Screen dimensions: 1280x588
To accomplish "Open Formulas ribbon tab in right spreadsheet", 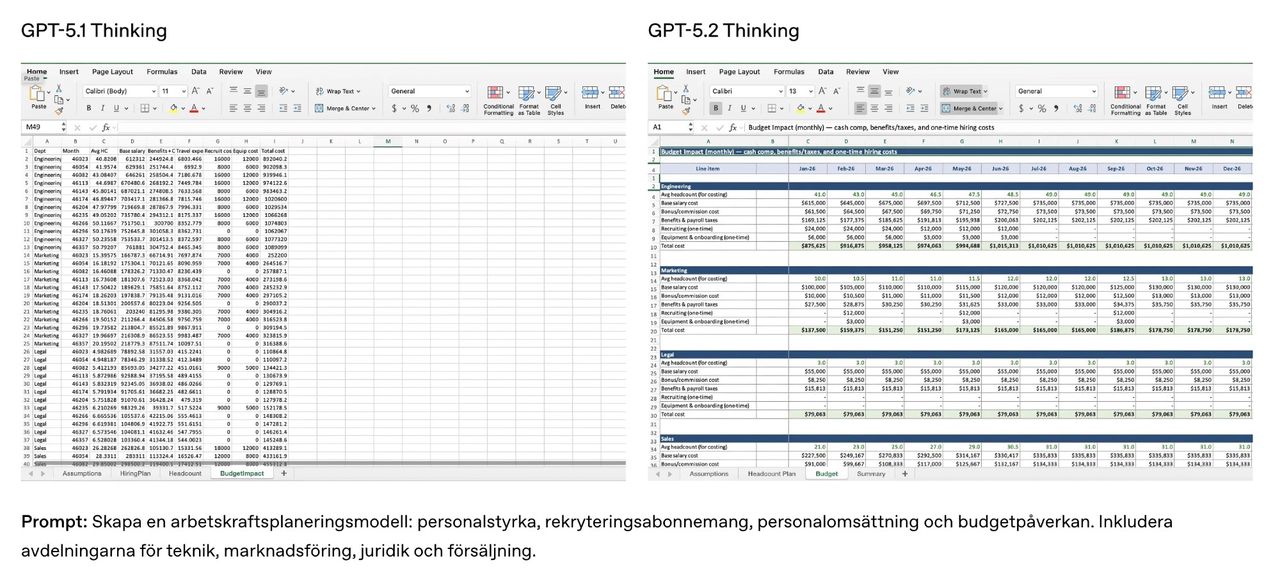I will tap(789, 72).
